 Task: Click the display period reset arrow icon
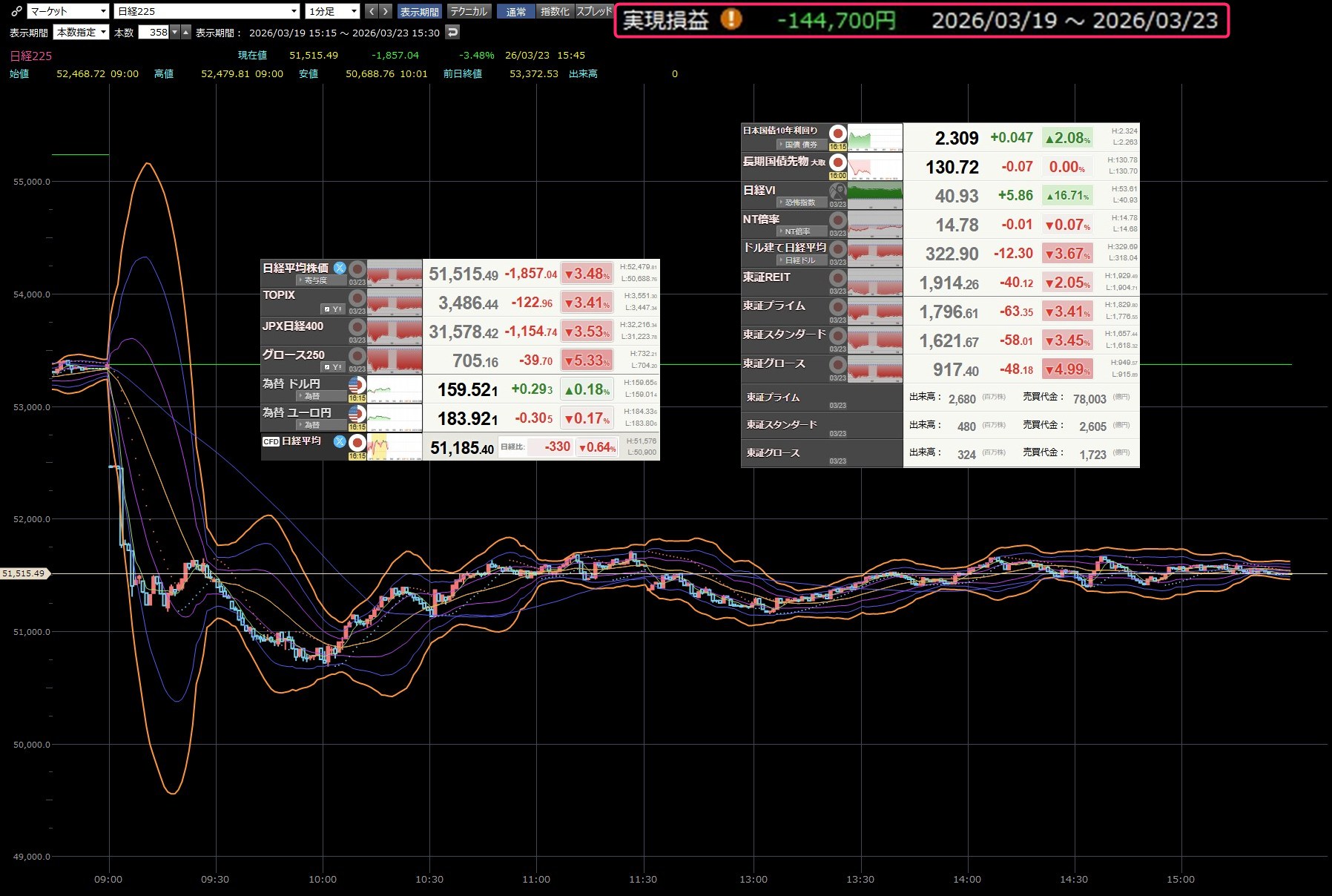point(452,32)
